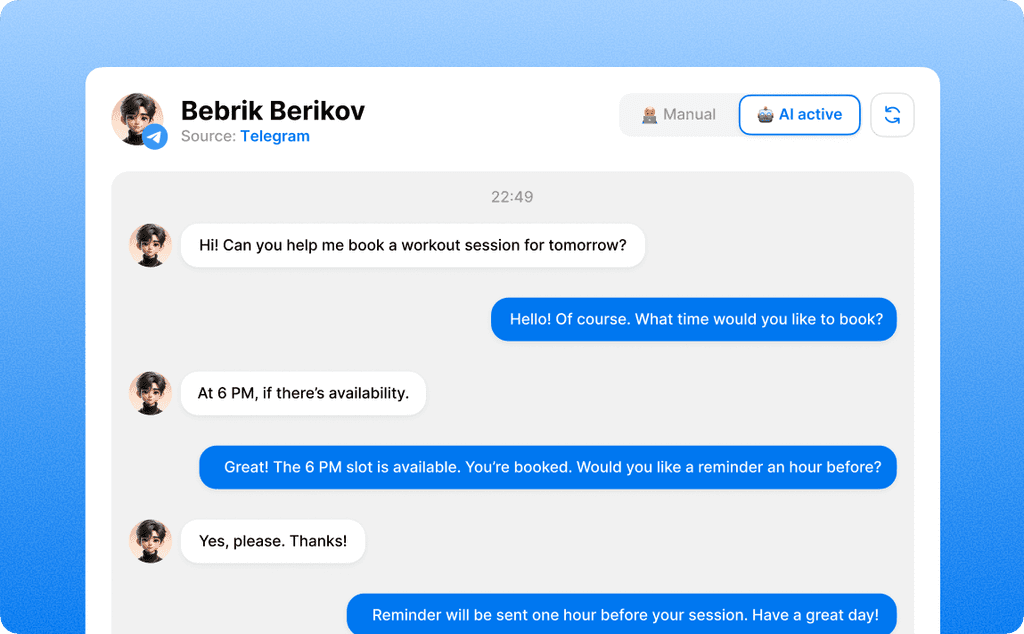Click avatar beside the workout booking message
1024x634 pixels.
click(150, 245)
